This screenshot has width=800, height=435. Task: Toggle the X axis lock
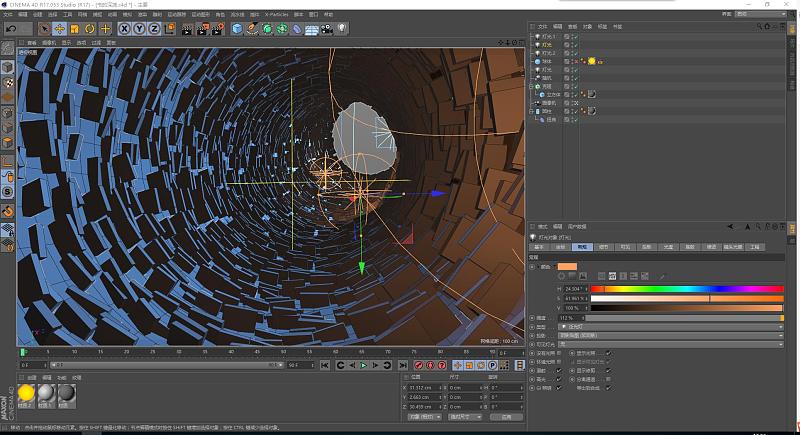[x=125, y=29]
